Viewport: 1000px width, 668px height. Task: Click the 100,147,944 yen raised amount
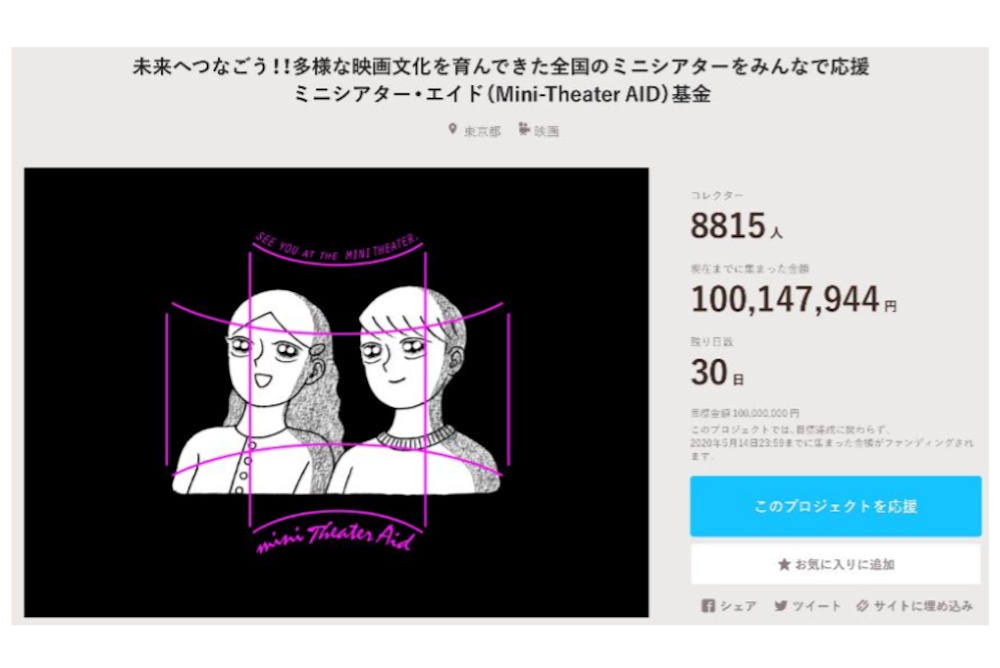coord(785,298)
